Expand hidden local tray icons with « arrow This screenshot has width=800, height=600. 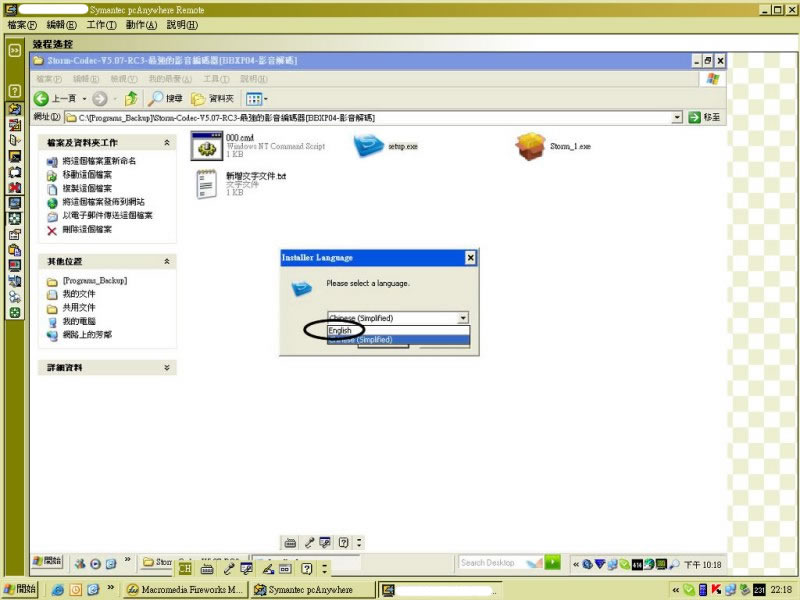[x=676, y=590]
